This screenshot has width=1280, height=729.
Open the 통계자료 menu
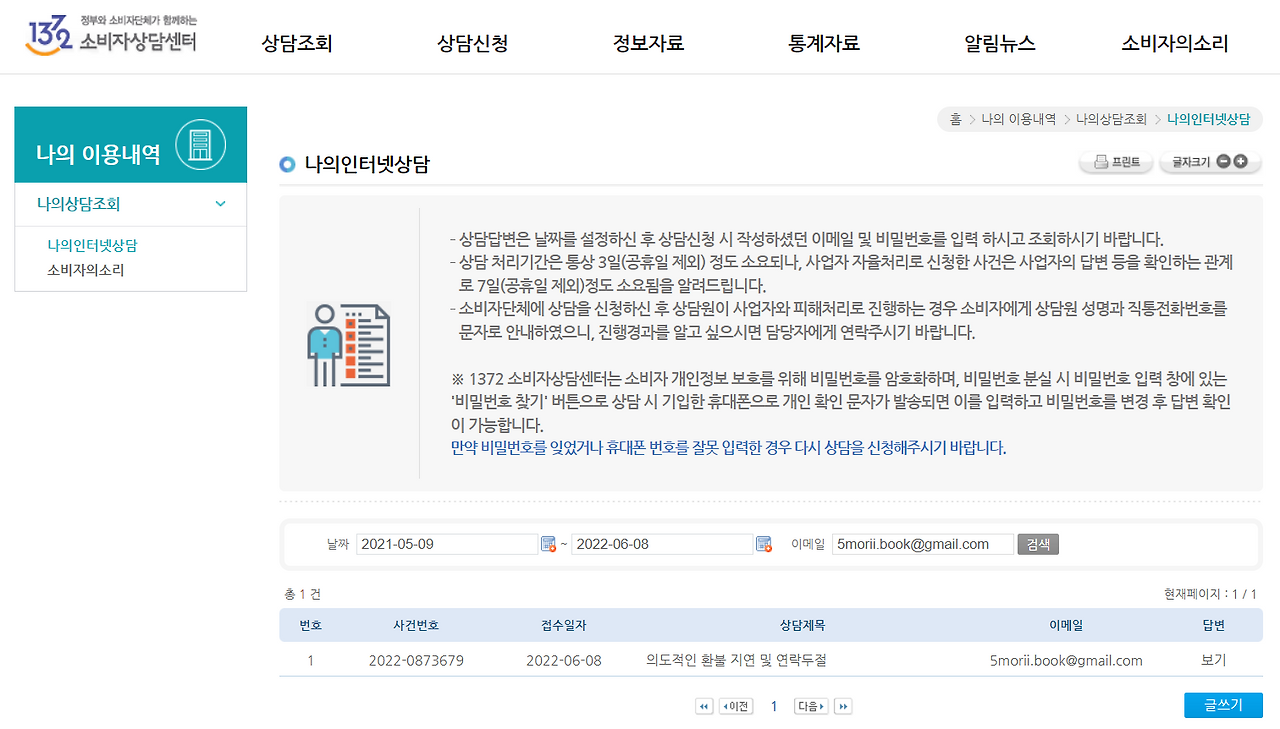click(x=822, y=44)
